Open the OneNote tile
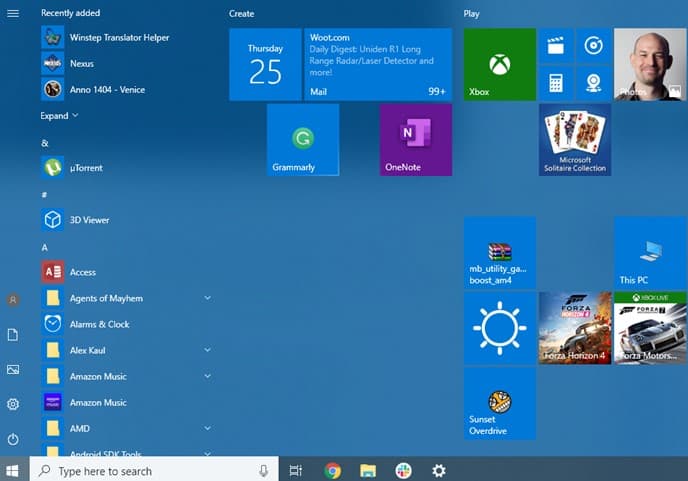 (x=416, y=140)
